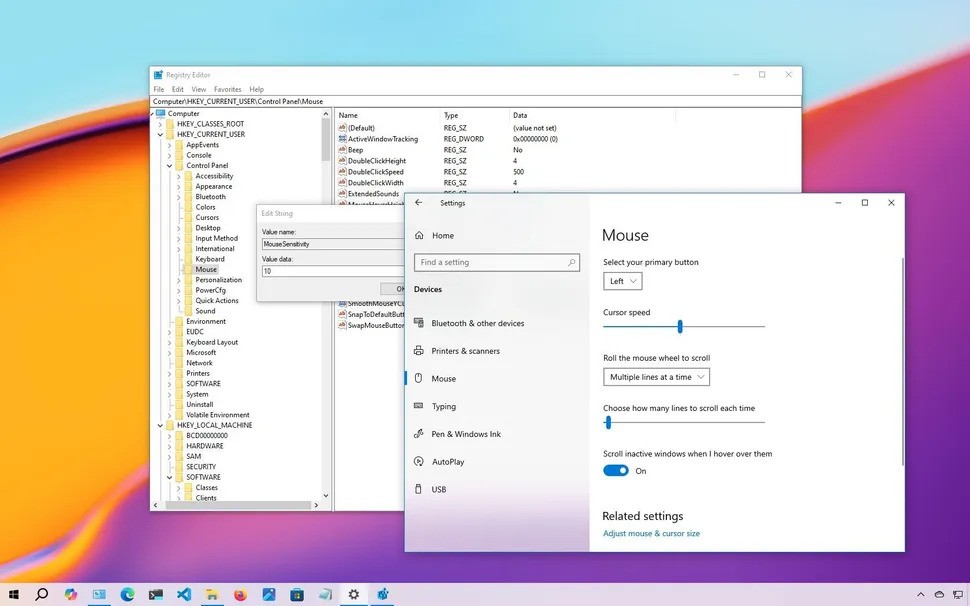This screenshot has height=606, width=970.
Task: Open Home in Settings sidebar
Action: (x=442, y=236)
